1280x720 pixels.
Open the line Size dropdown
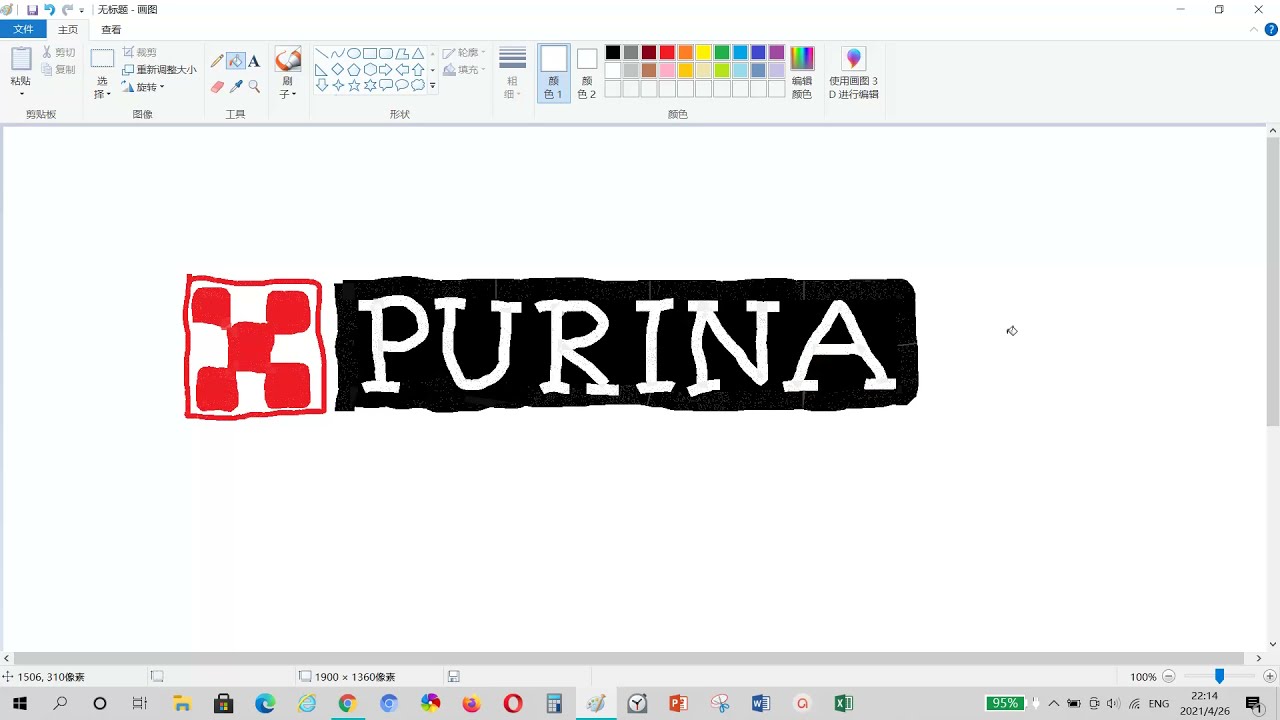click(x=513, y=73)
